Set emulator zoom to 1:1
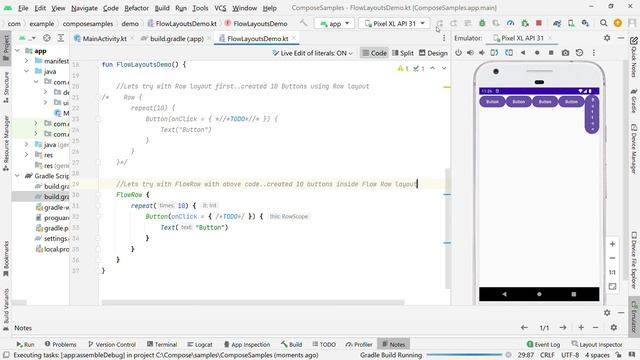Viewport: 640px width, 360px height. 612,272
